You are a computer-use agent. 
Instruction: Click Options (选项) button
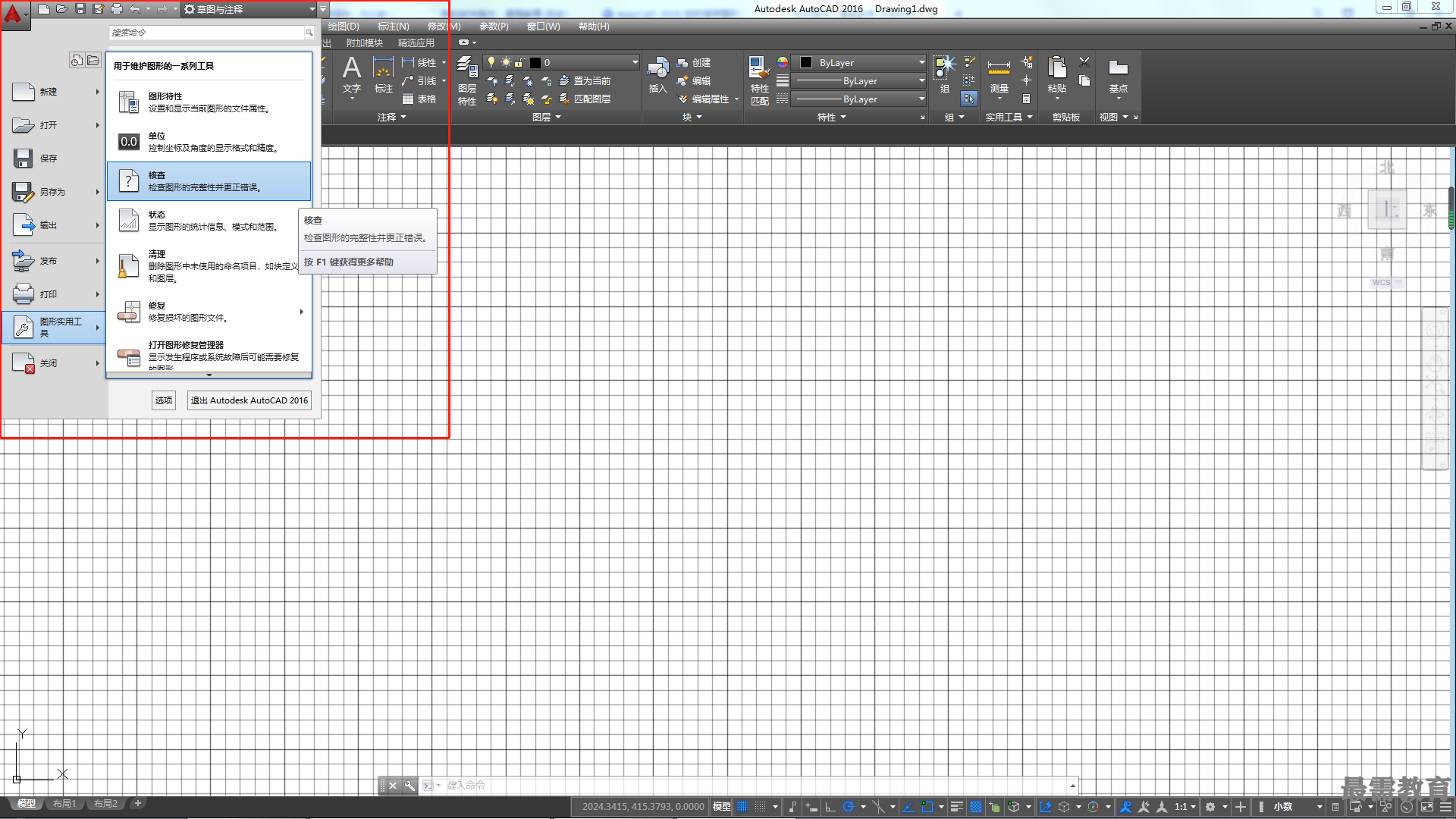[x=164, y=400]
